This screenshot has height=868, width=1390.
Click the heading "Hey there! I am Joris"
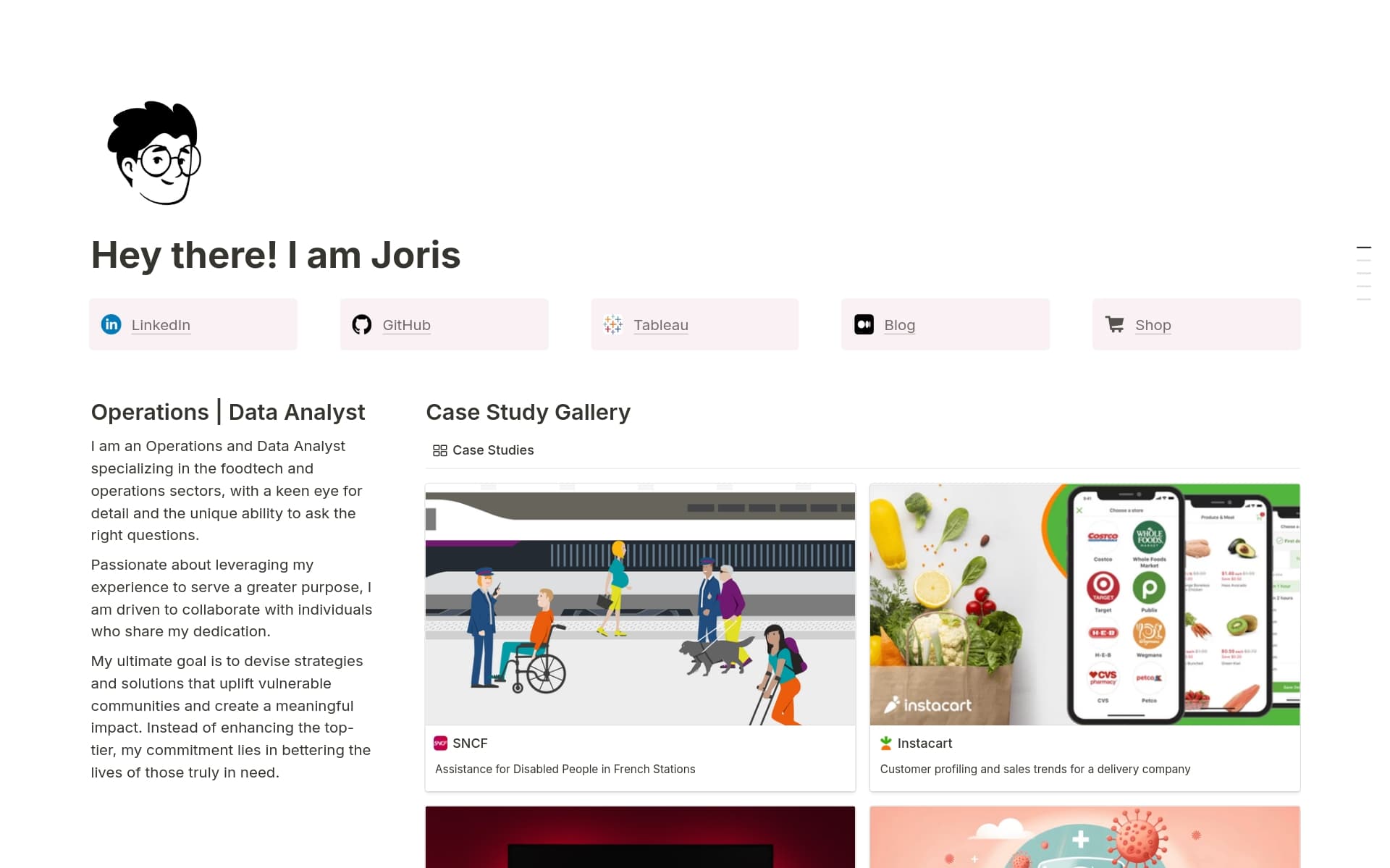coord(275,255)
